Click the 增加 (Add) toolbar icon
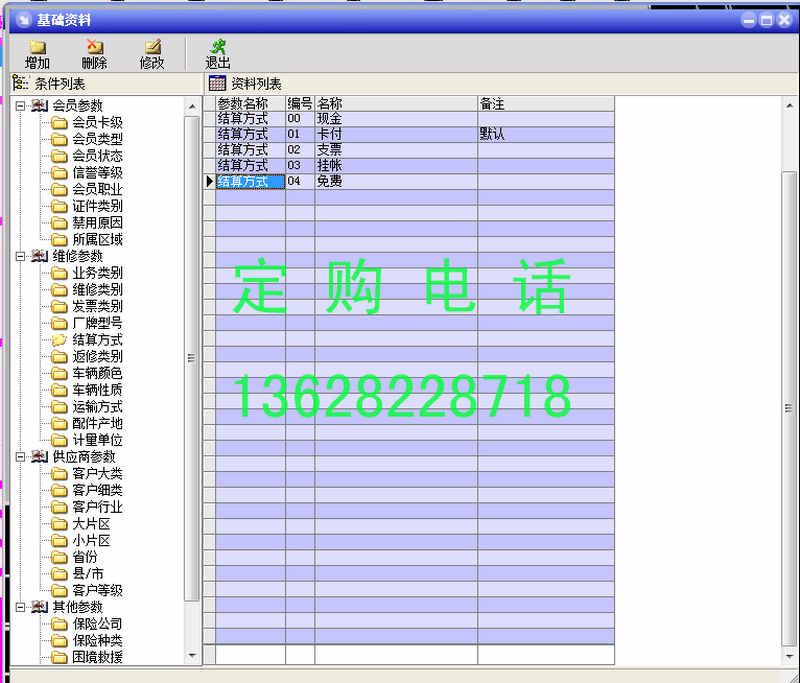Screen dimensions: 800x683 coord(38,47)
